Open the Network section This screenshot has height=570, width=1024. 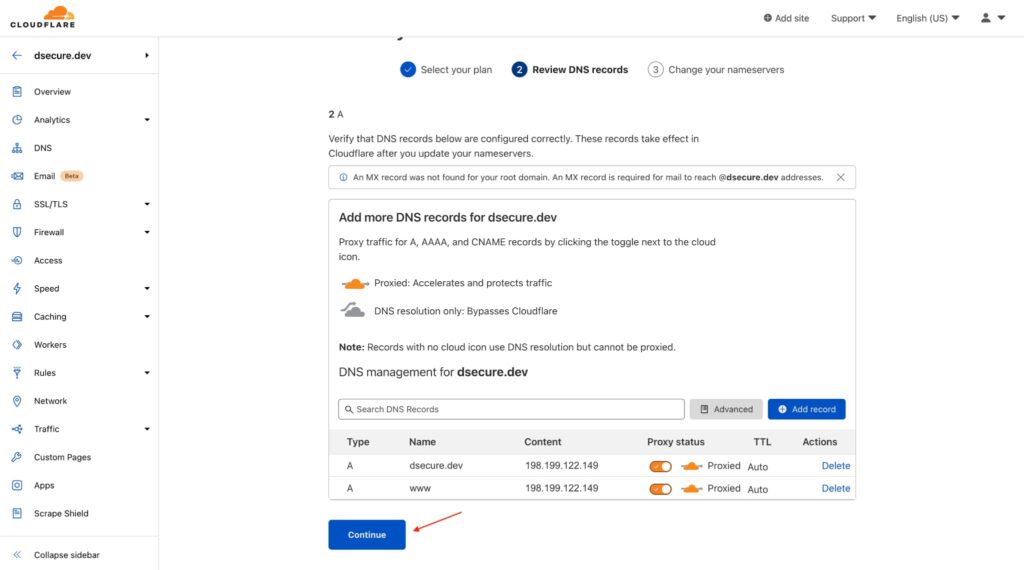(x=50, y=400)
